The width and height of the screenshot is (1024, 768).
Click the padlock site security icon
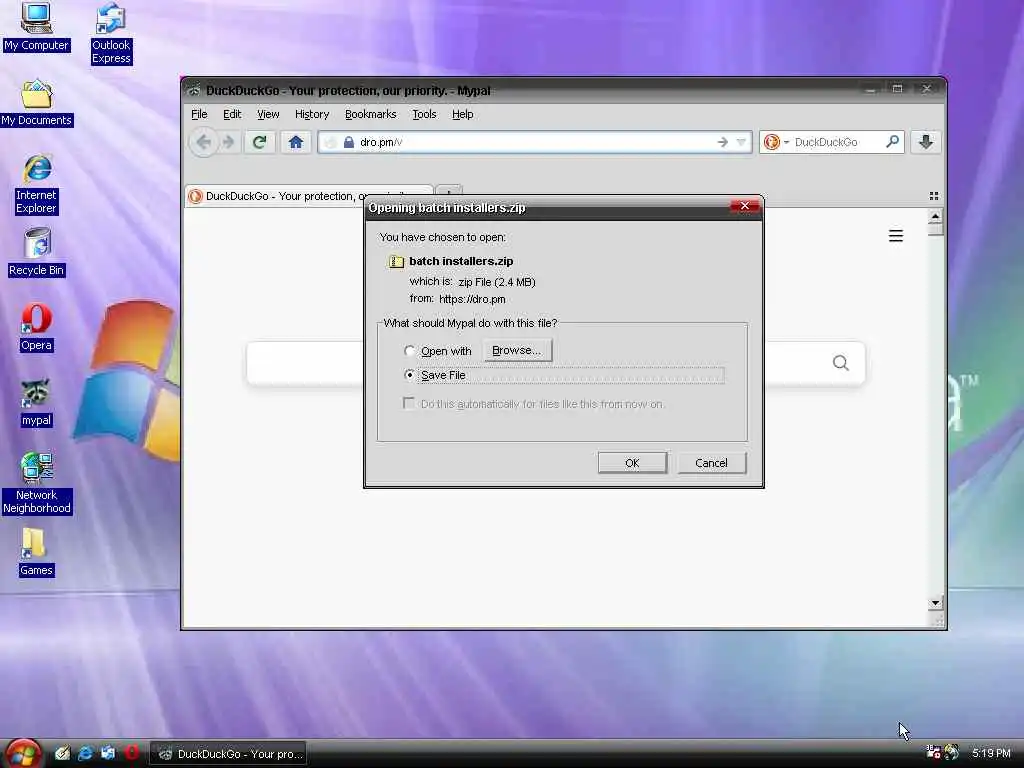(x=349, y=142)
